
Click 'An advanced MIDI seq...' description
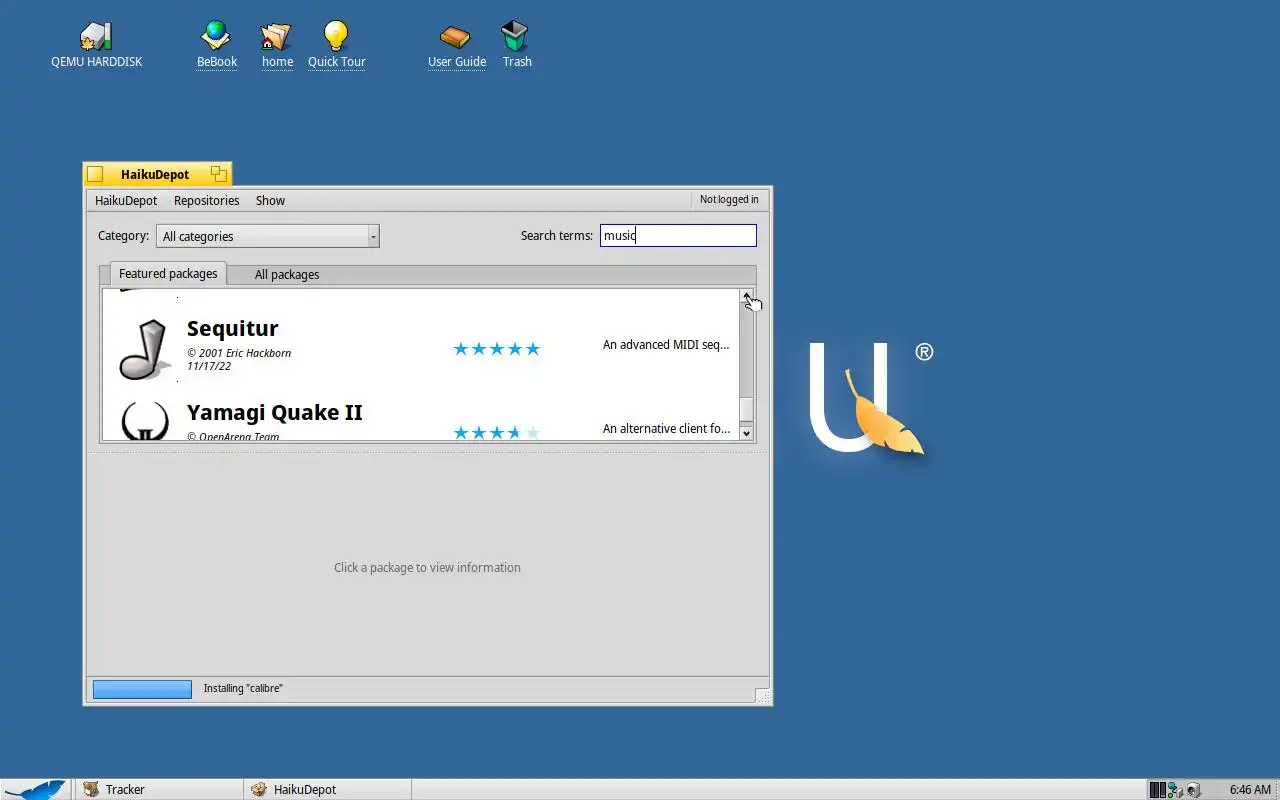[x=666, y=345]
